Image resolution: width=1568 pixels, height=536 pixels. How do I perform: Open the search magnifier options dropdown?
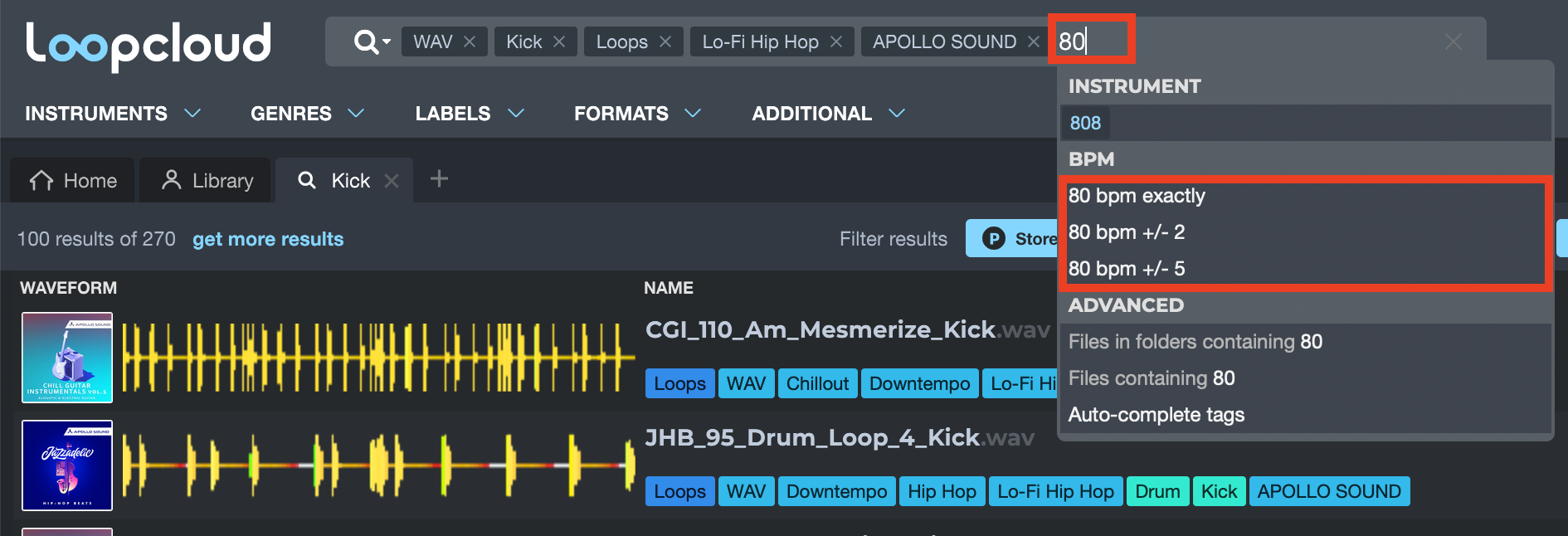pyautogui.click(x=372, y=41)
